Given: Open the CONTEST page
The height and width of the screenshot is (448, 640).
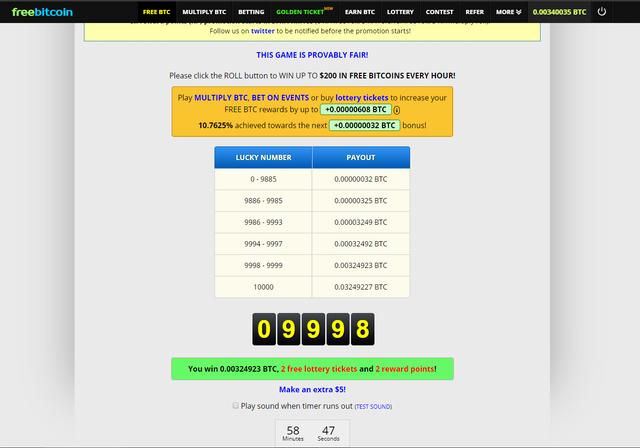Looking at the screenshot, I should tap(439, 12).
